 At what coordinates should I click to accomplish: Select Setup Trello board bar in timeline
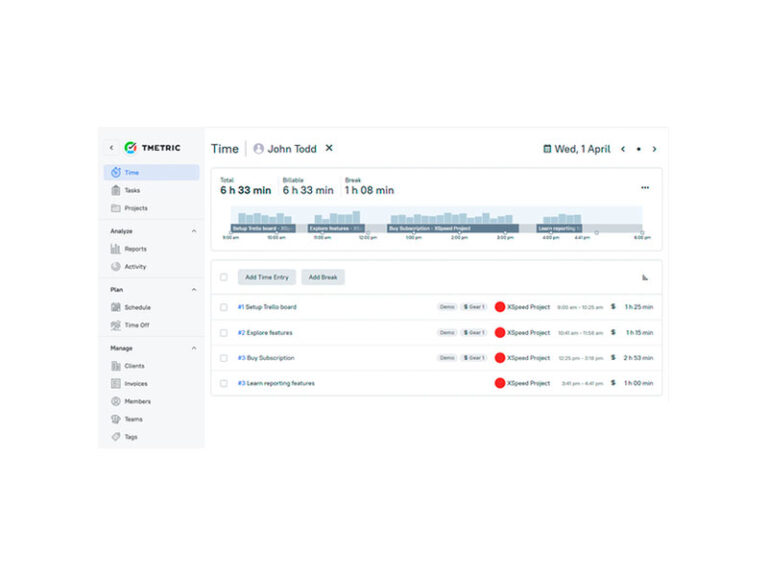coord(263,228)
